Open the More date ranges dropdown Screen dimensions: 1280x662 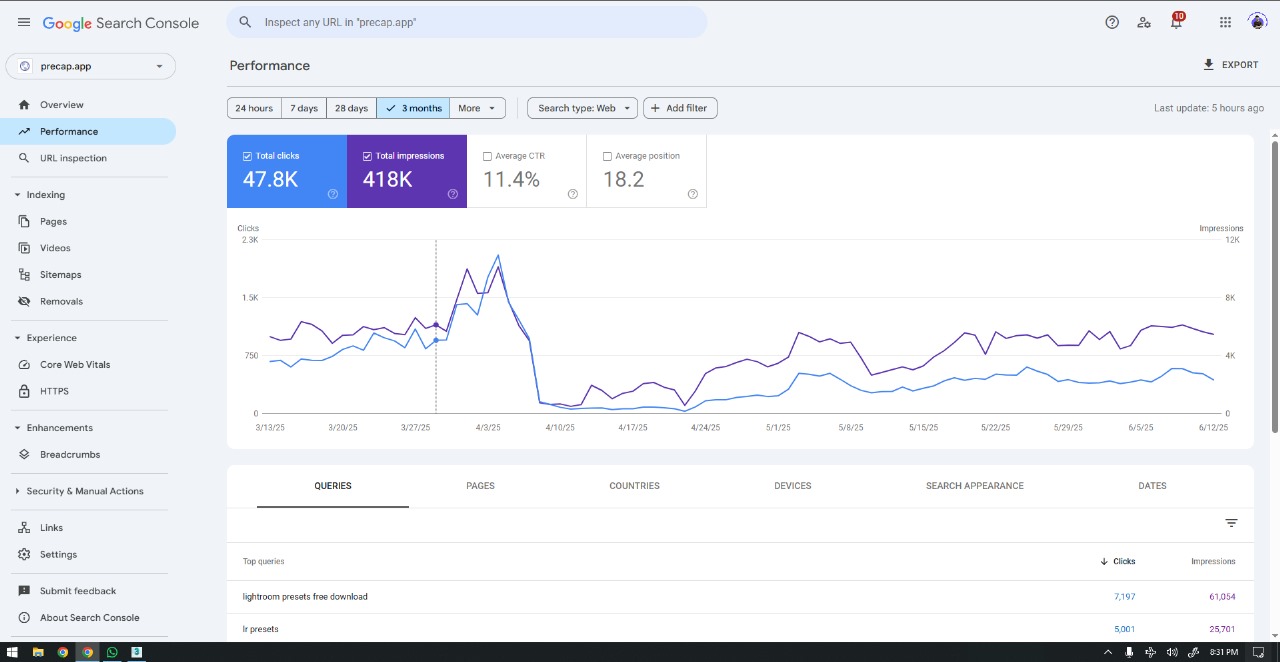tap(478, 108)
